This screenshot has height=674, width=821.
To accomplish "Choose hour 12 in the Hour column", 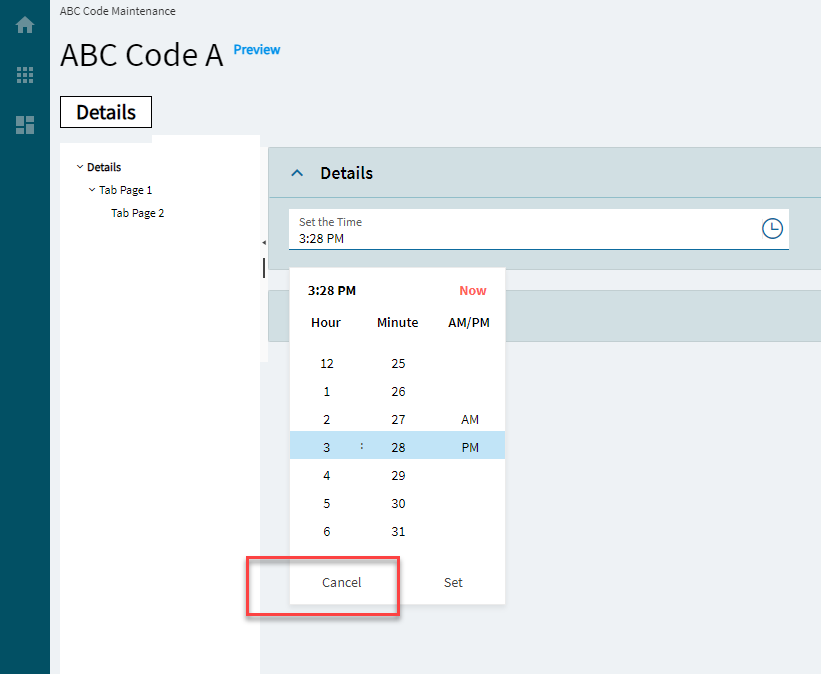I will tap(327, 363).
